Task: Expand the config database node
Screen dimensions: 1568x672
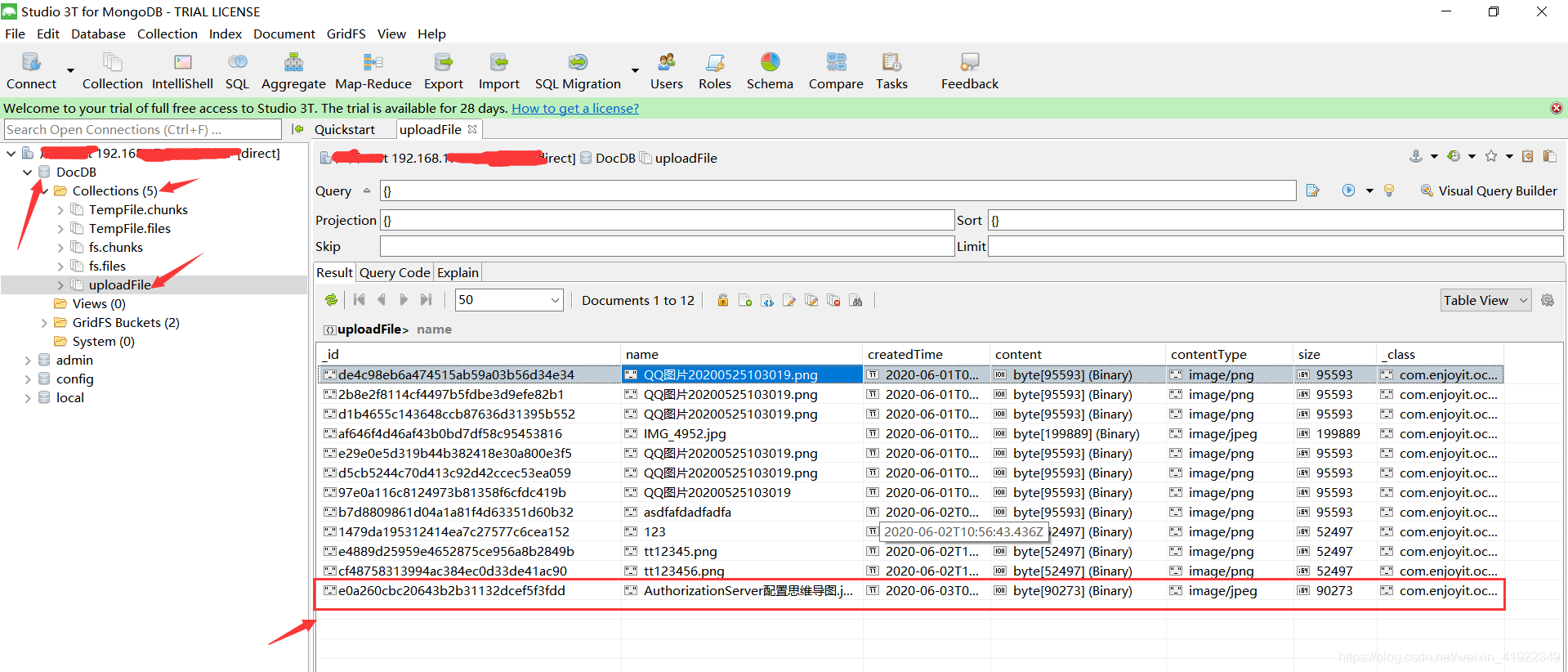Action: [28, 379]
